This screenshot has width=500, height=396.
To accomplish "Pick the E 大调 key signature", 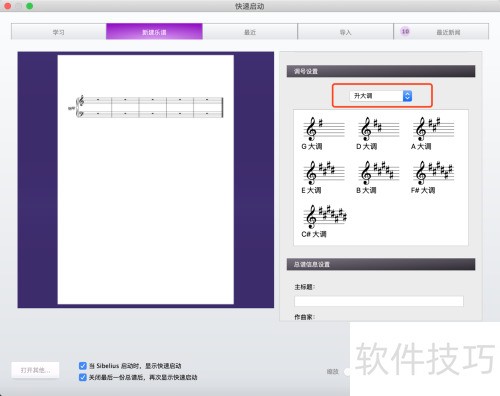I will click(x=323, y=177).
